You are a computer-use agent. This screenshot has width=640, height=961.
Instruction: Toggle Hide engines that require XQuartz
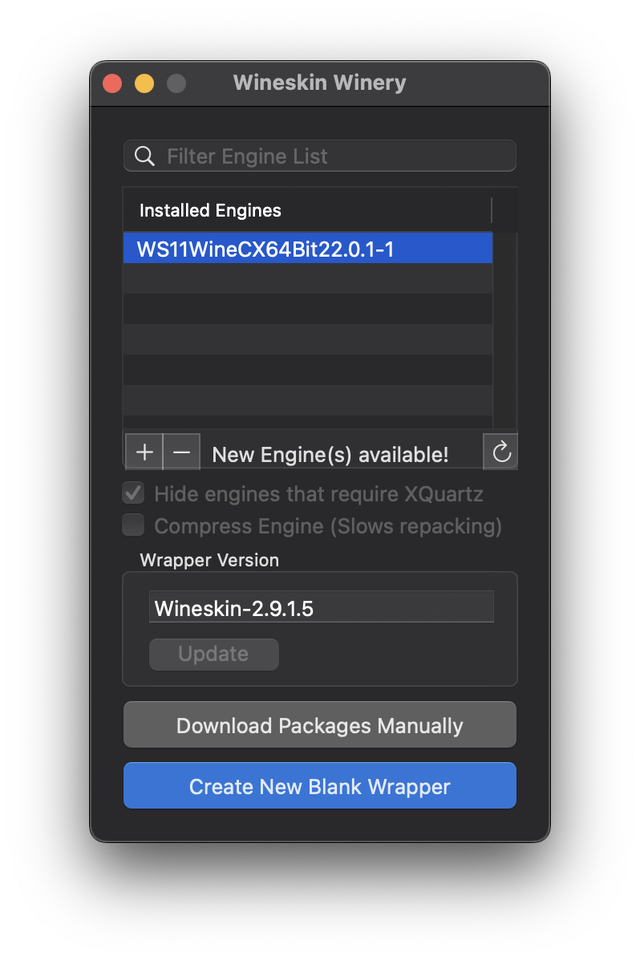tap(133, 493)
